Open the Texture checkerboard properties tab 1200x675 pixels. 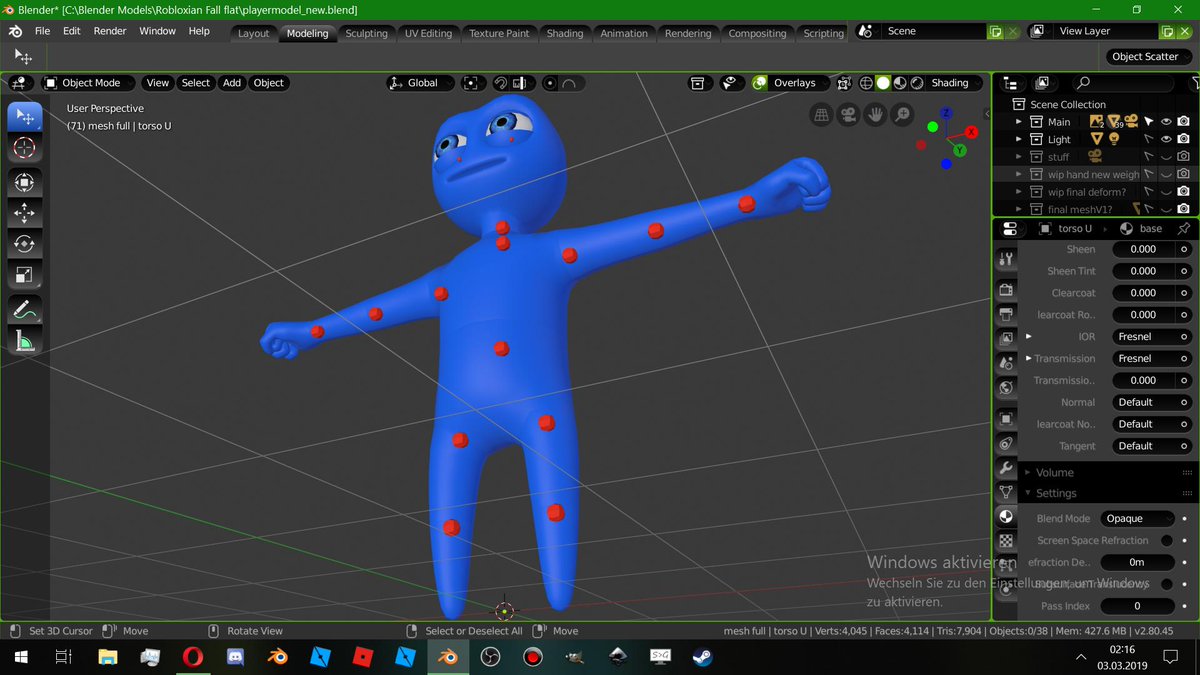coord(1006,540)
